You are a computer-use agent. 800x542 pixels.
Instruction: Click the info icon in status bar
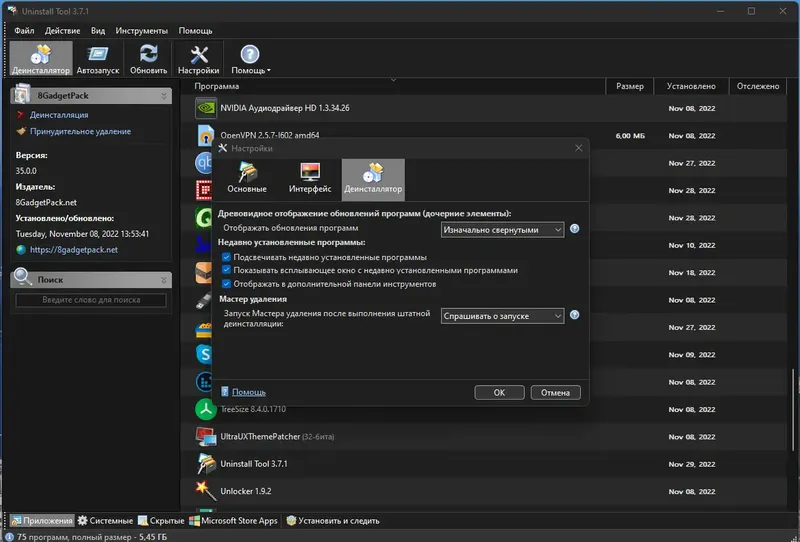[9, 537]
